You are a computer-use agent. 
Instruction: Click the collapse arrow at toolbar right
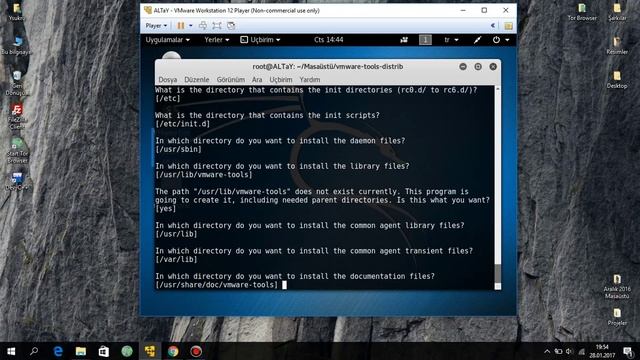pos(493,26)
